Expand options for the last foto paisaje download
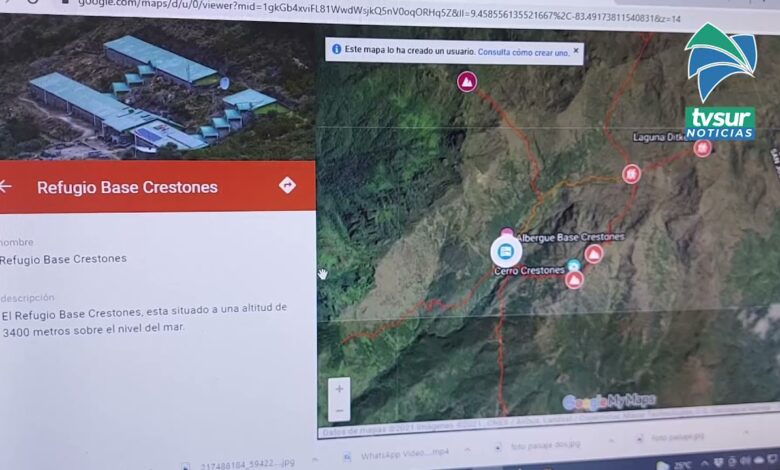780x470 pixels. [747, 432]
